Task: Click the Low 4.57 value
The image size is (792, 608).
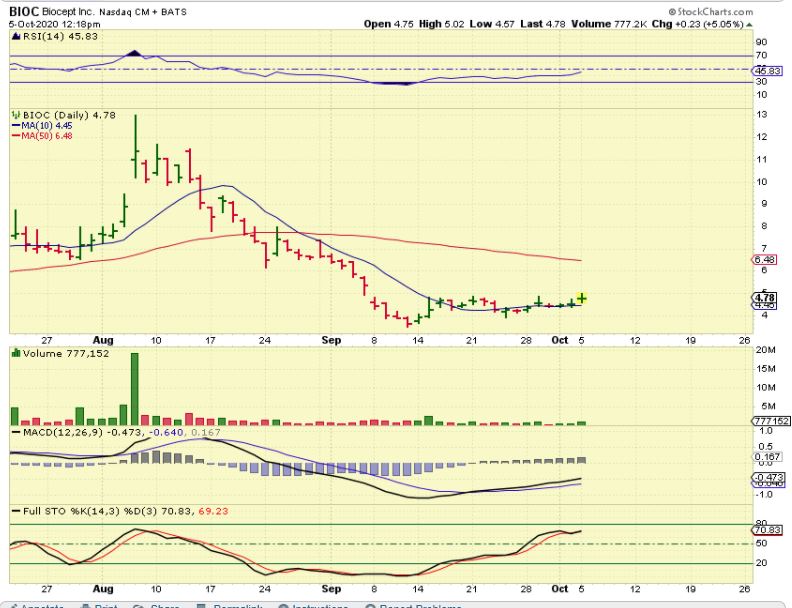Action: click(x=492, y=24)
